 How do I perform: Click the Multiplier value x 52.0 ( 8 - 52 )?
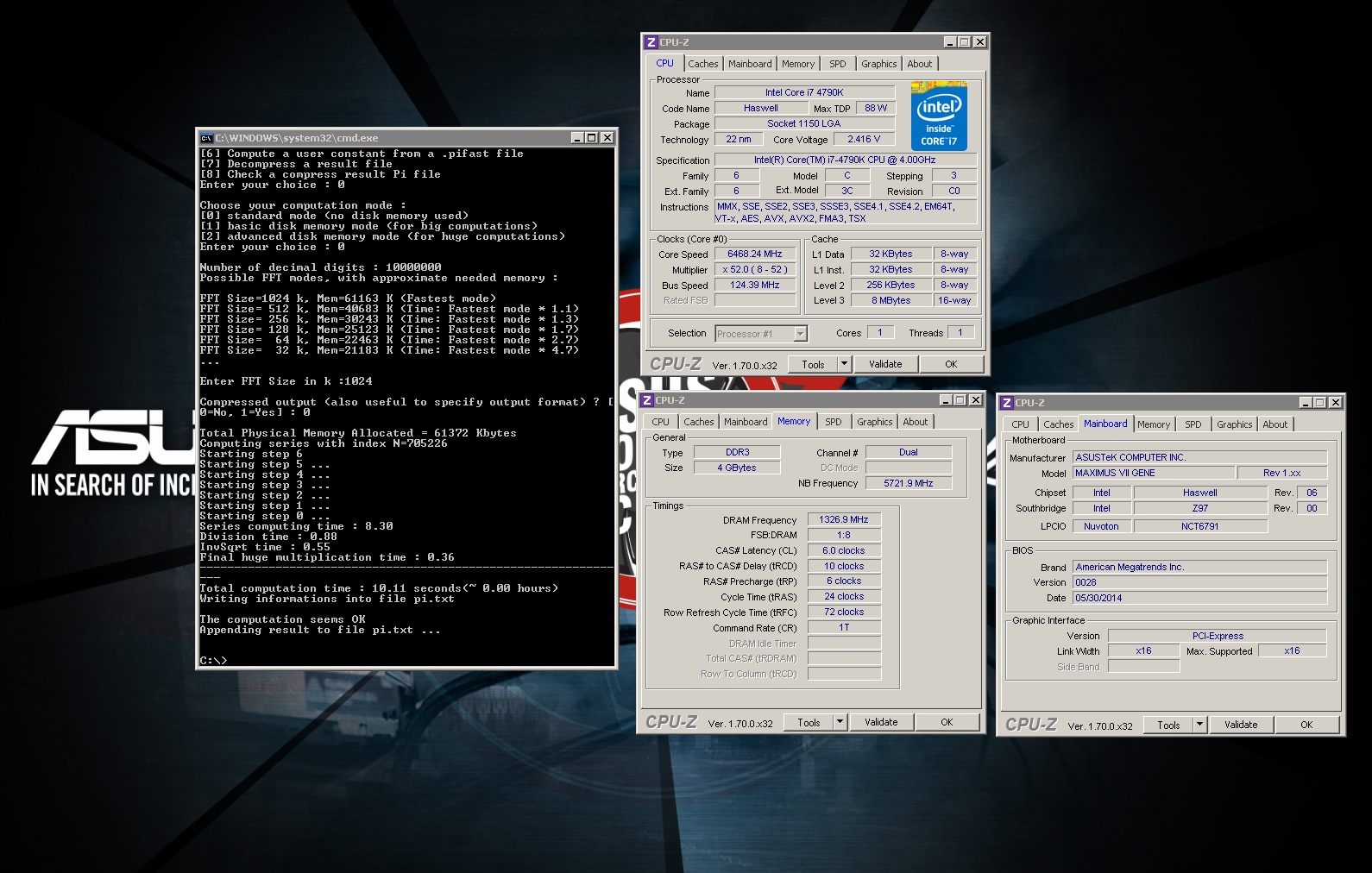pyautogui.click(x=755, y=269)
